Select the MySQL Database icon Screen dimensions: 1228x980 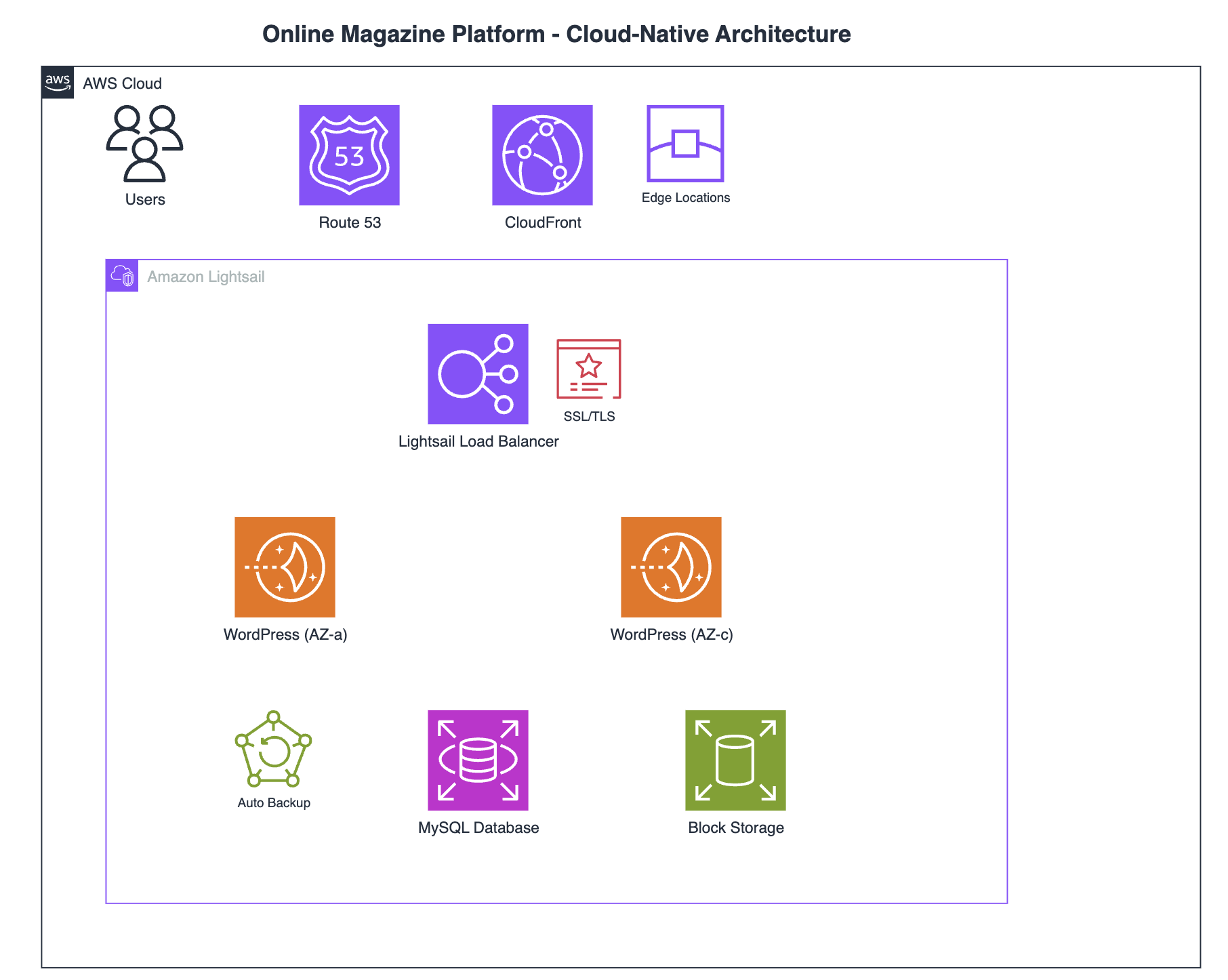pyautogui.click(x=478, y=760)
